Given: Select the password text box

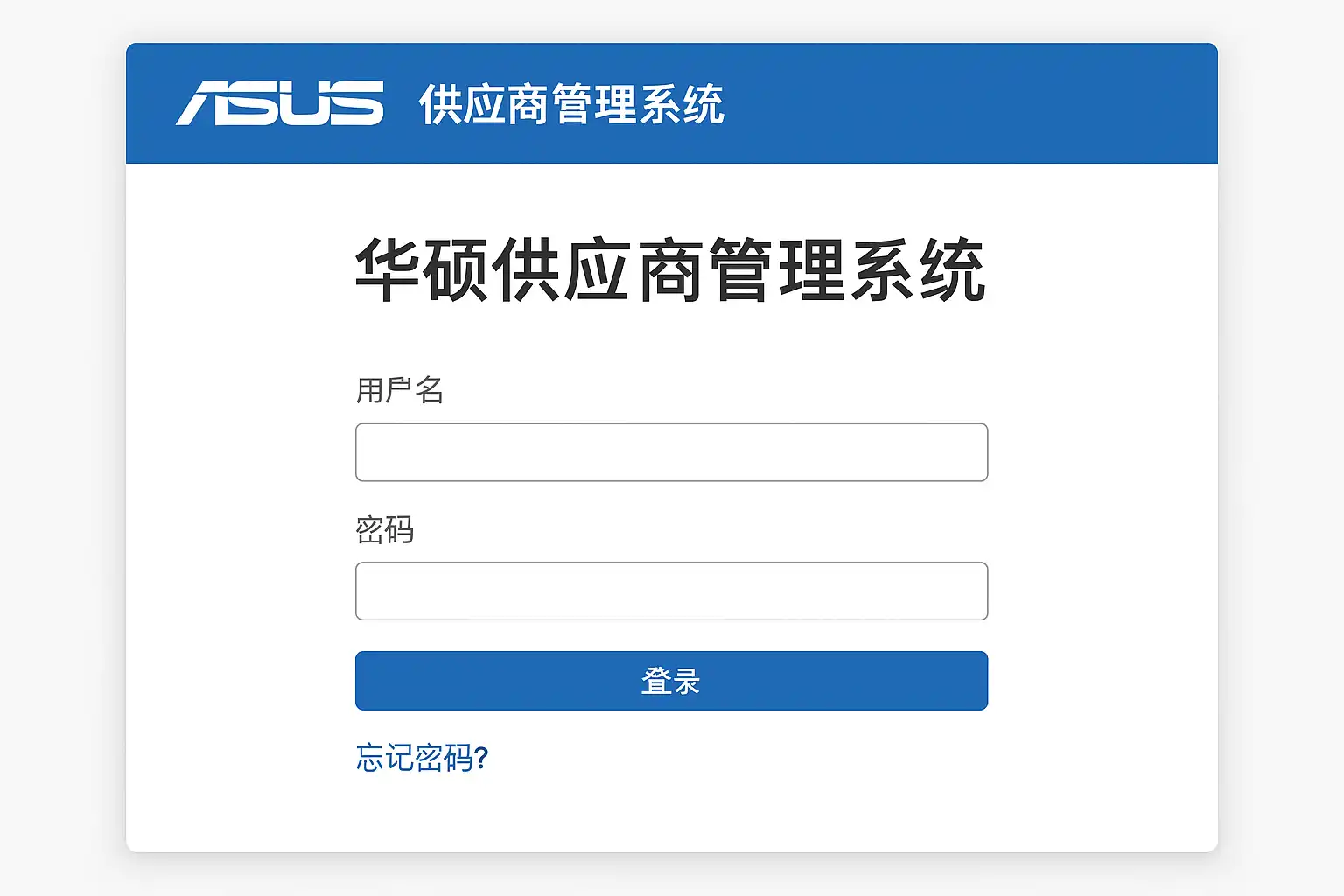Looking at the screenshot, I should click(671, 591).
